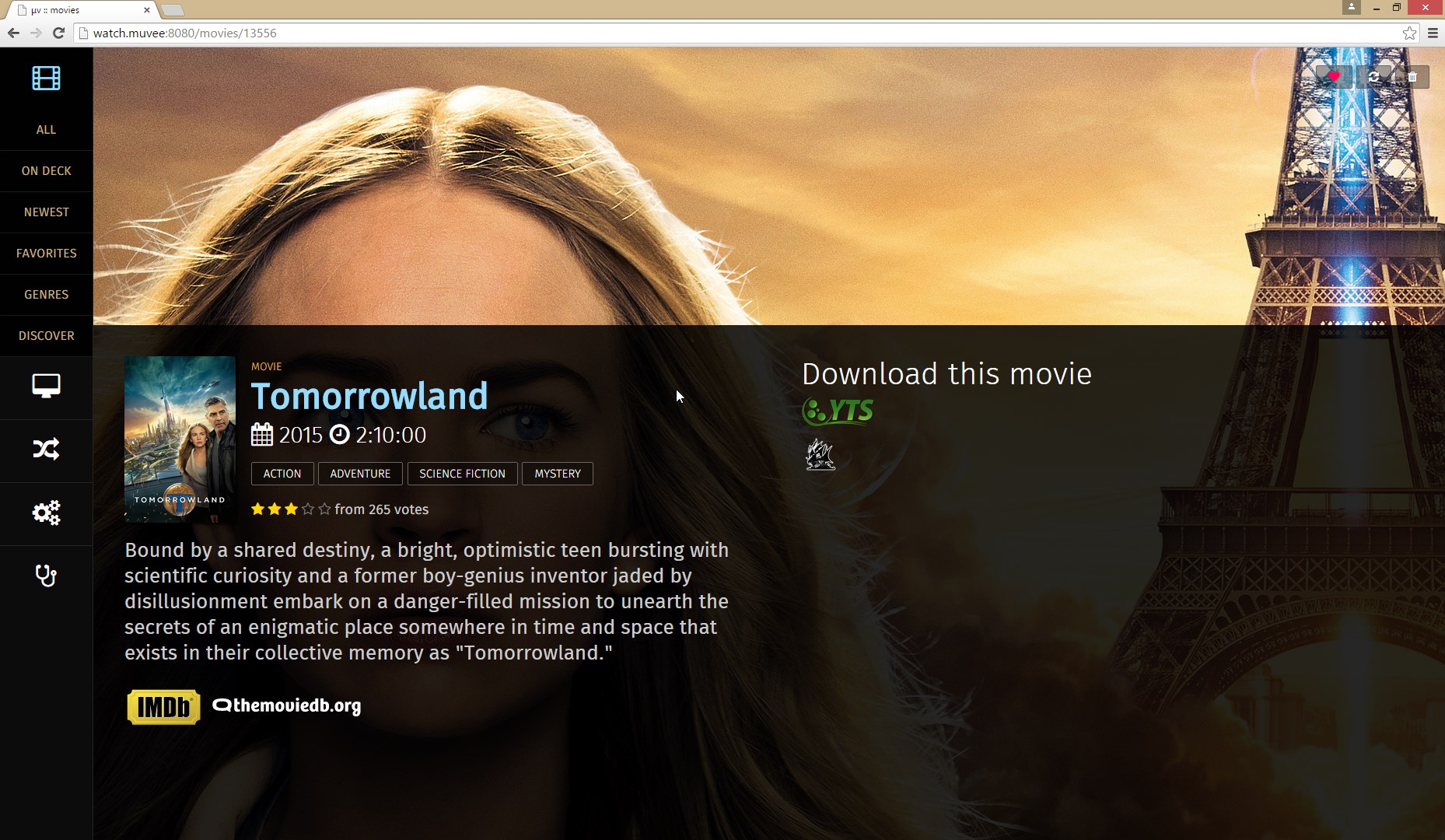Download from the YTS logo link
This screenshot has height=840, width=1445.
pos(838,411)
